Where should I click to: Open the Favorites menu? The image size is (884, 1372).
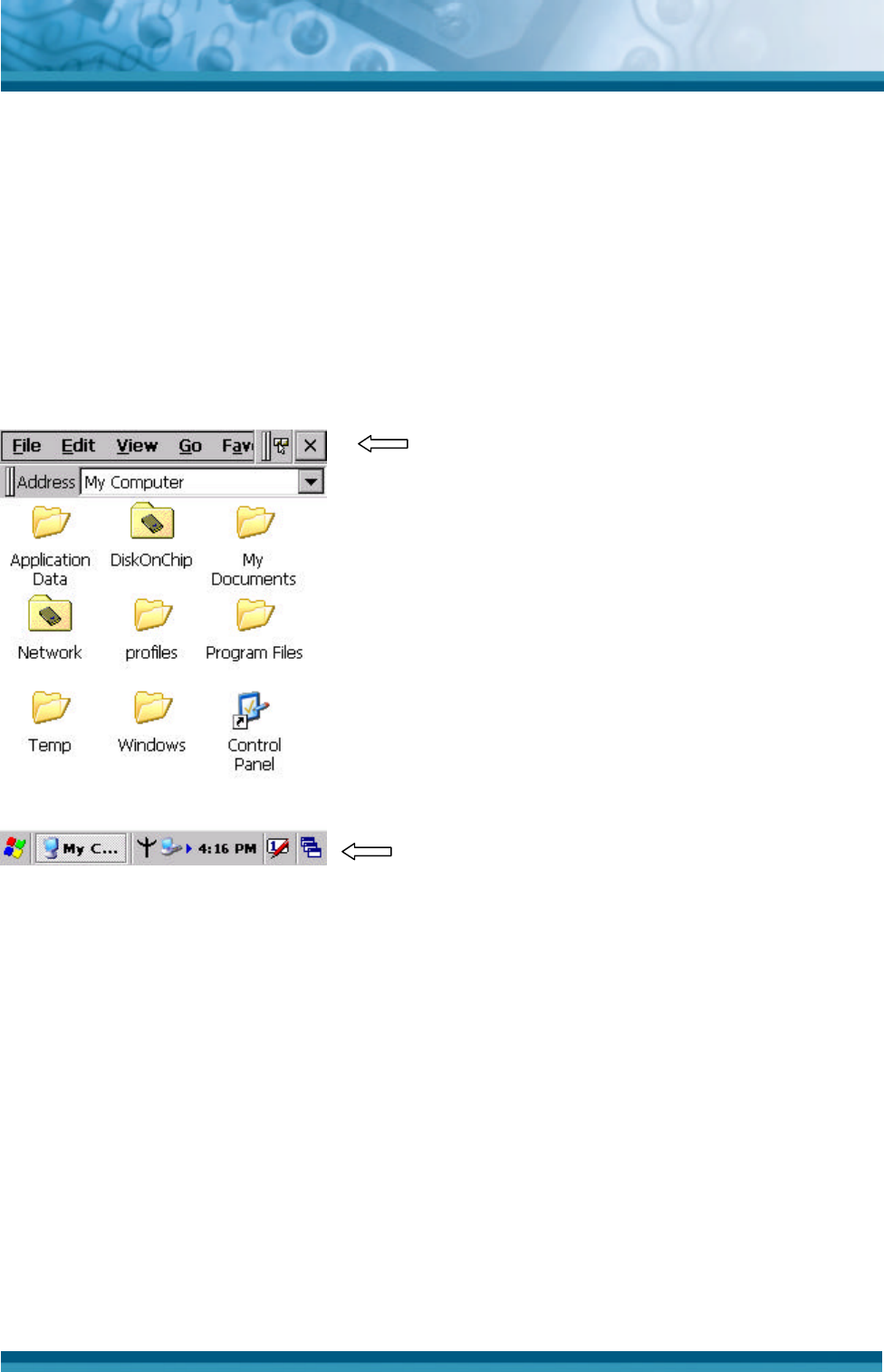coord(237,446)
